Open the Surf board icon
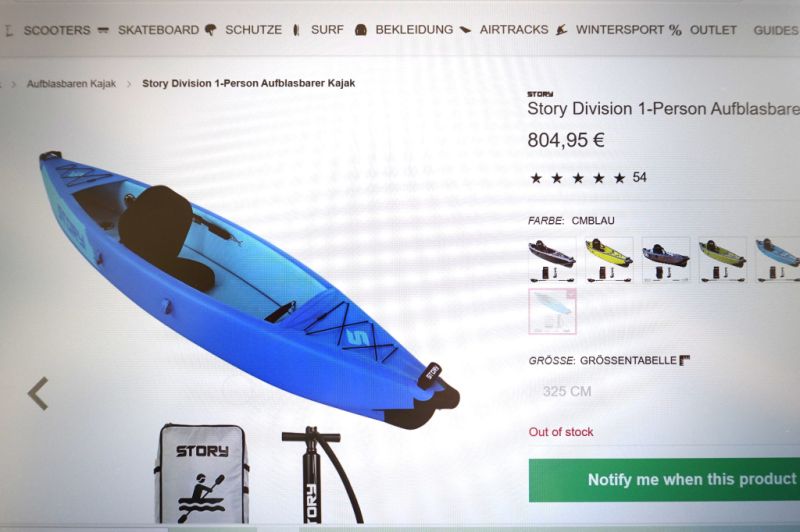Screen dimensions: 800x532 (296, 30)
